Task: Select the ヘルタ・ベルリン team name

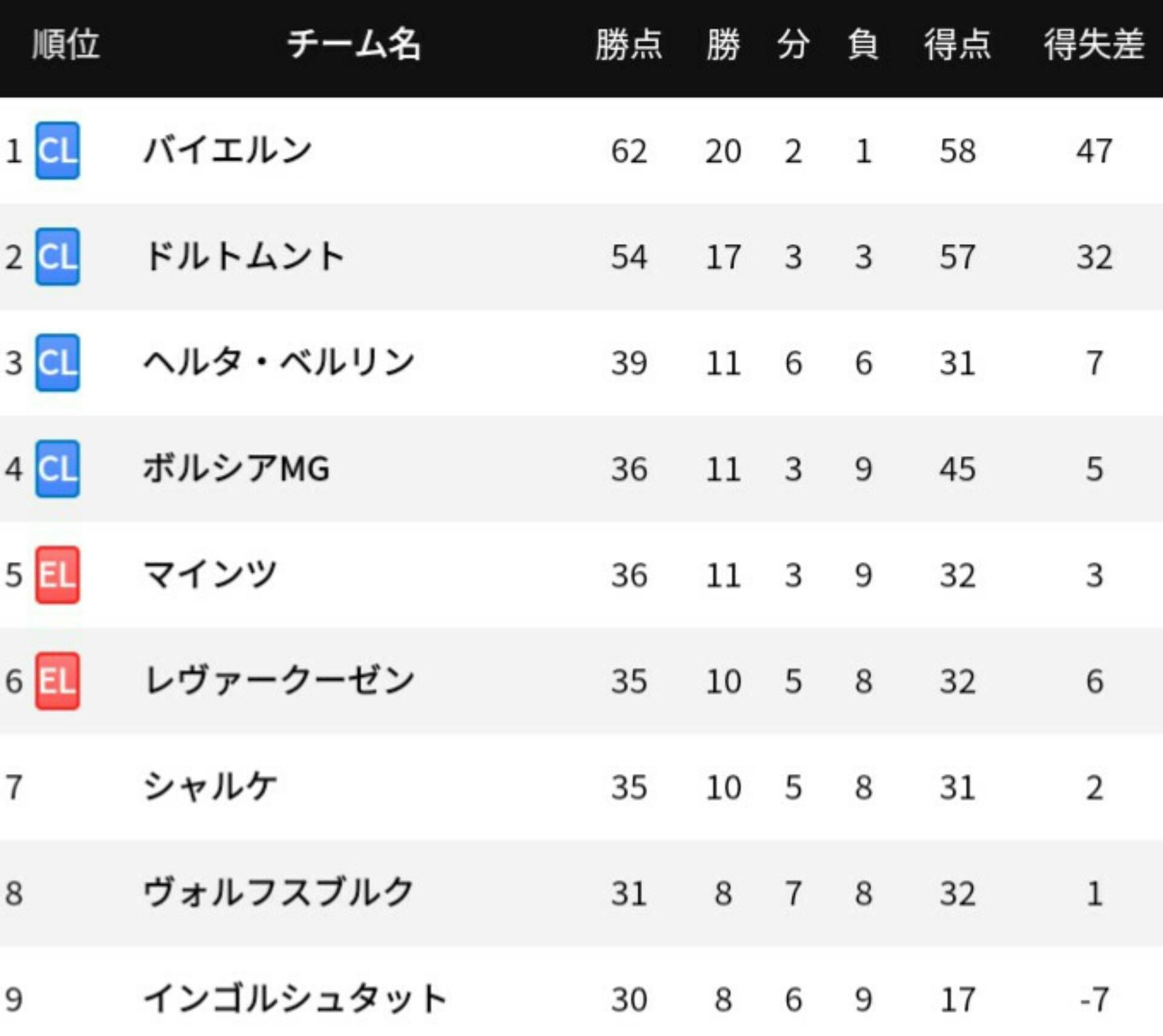Action: pyautogui.click(x=279, y=363)
